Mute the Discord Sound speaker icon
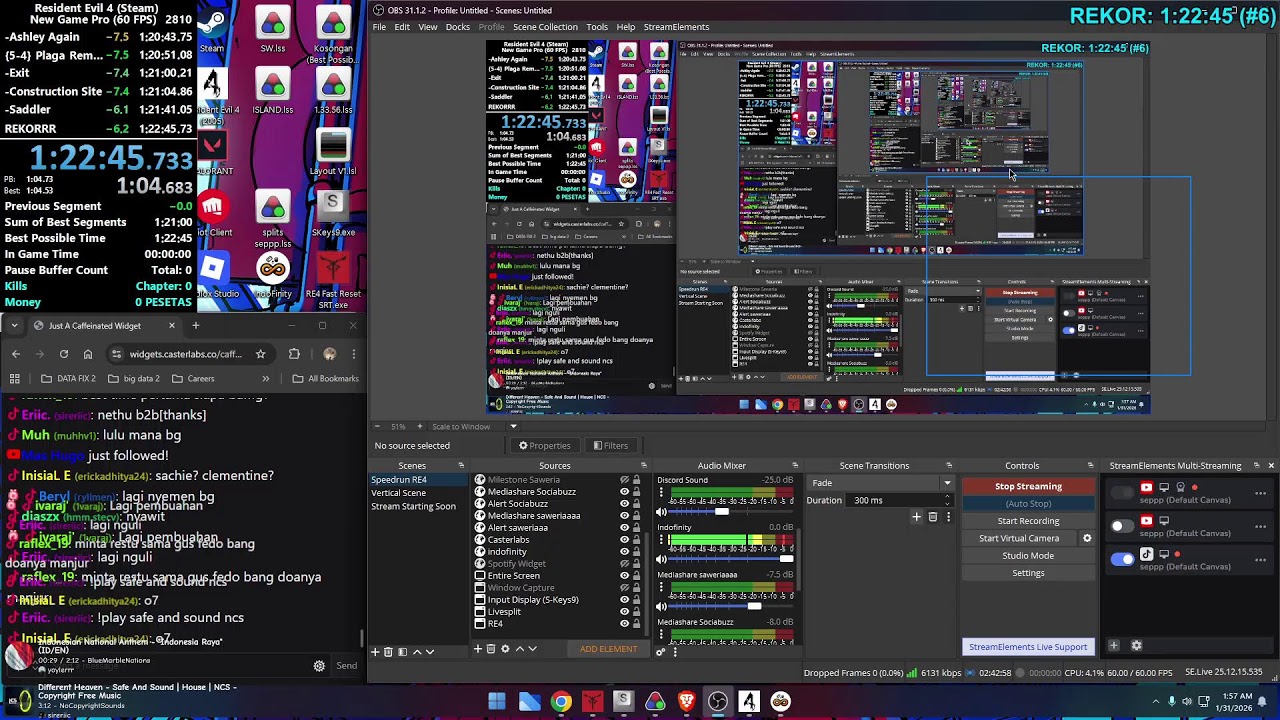1280x720 pixels. [661, 512]
